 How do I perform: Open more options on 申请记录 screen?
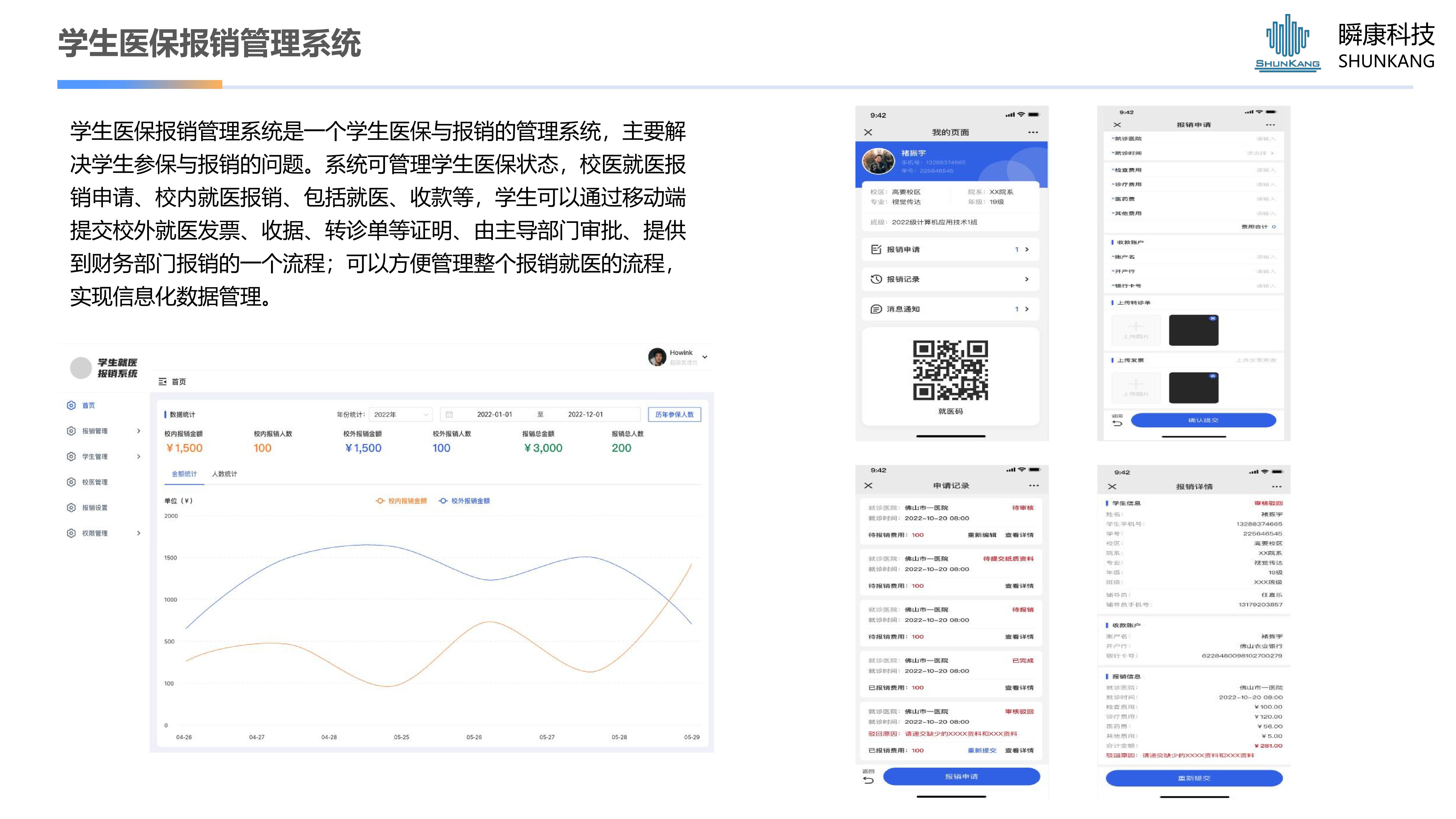click(x=1034, y=486)
